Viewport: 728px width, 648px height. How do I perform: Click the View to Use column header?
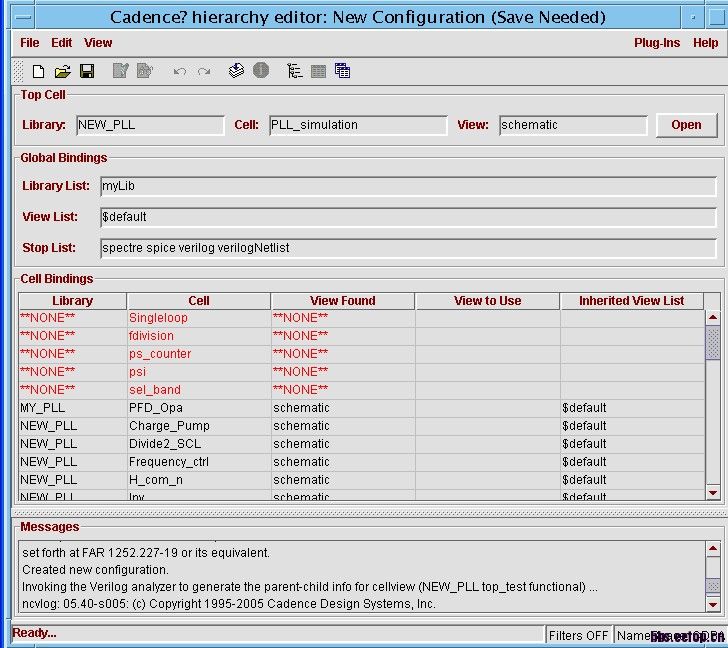(488, 301)
